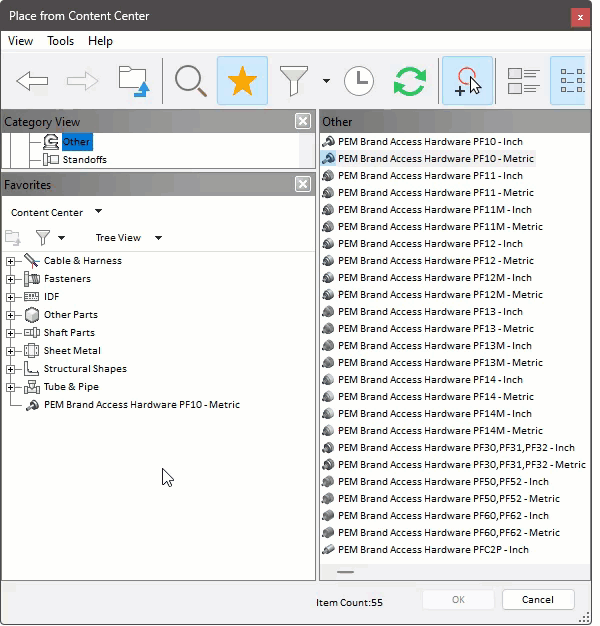Click the Filters funnel icon in toolbar
The width and height of the screenshot is (600, 626).
pos(294,81)
